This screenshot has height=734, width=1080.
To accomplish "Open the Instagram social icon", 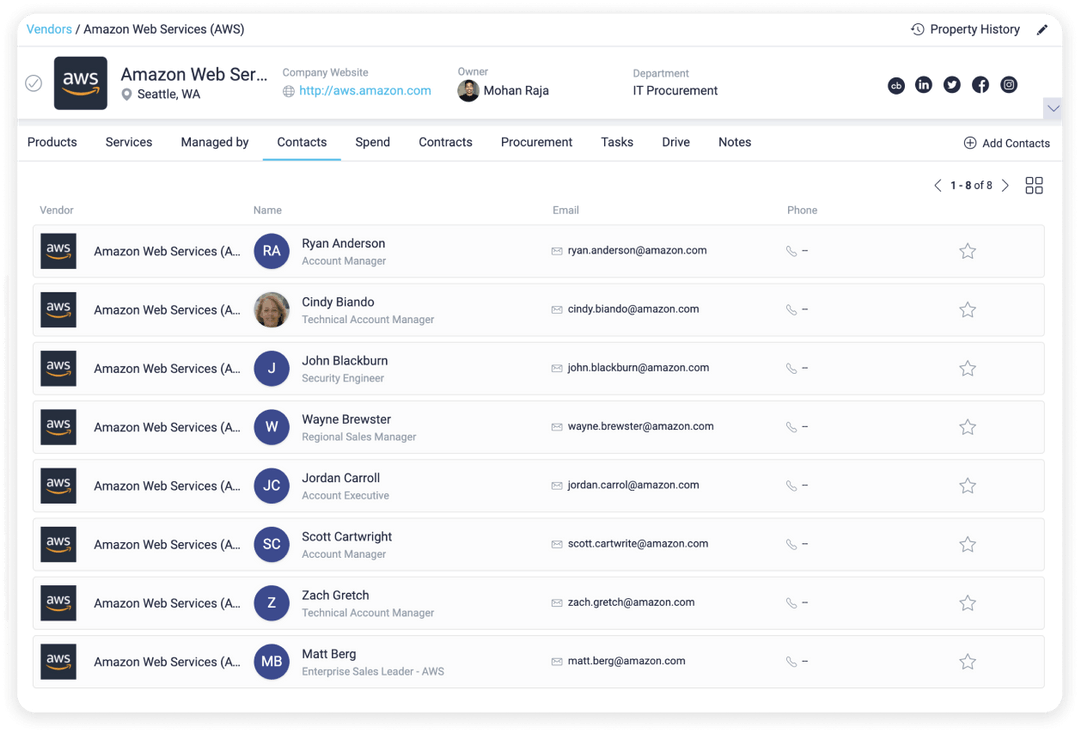I will (1008, 85).
